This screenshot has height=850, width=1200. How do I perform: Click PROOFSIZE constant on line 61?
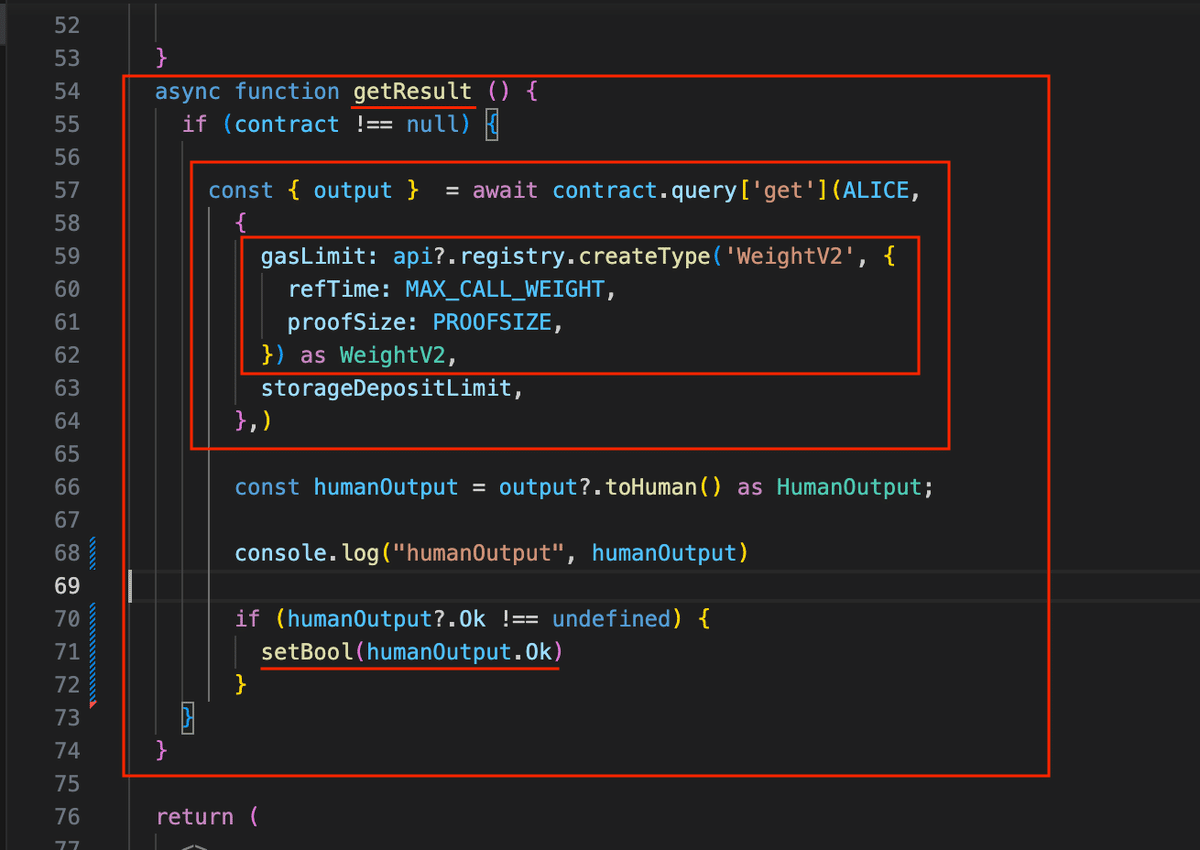tap(492, 322)
